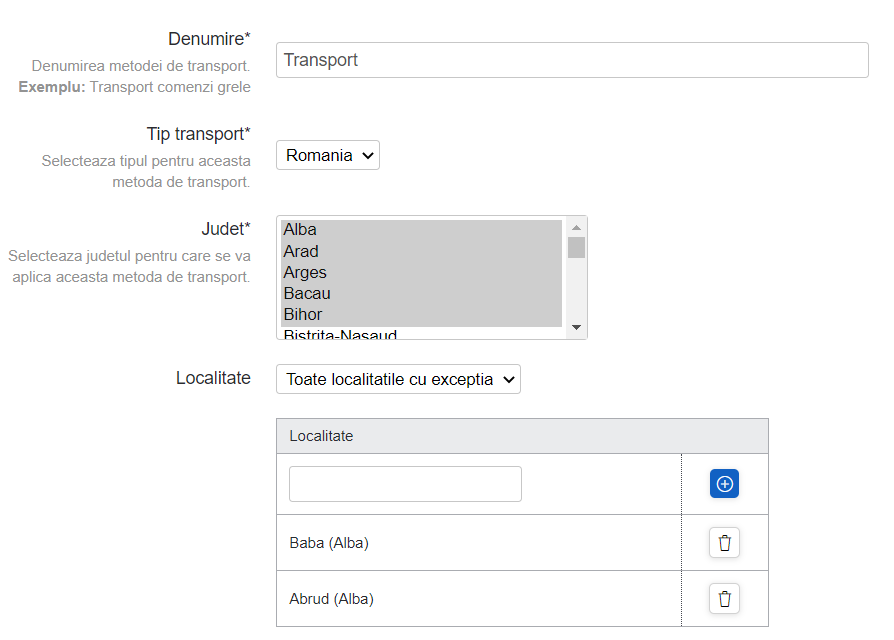Select Bihor county option
The image size is (894, 640).
tap(420, 314)
